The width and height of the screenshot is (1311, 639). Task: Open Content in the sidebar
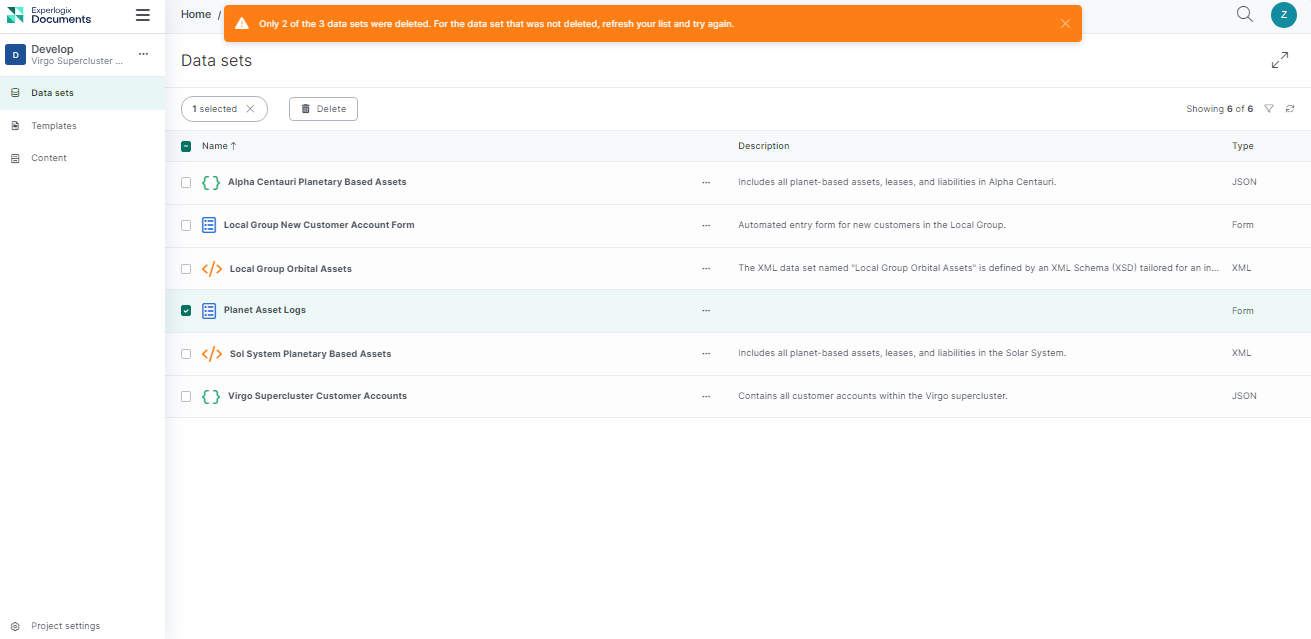tap(49, 158)
